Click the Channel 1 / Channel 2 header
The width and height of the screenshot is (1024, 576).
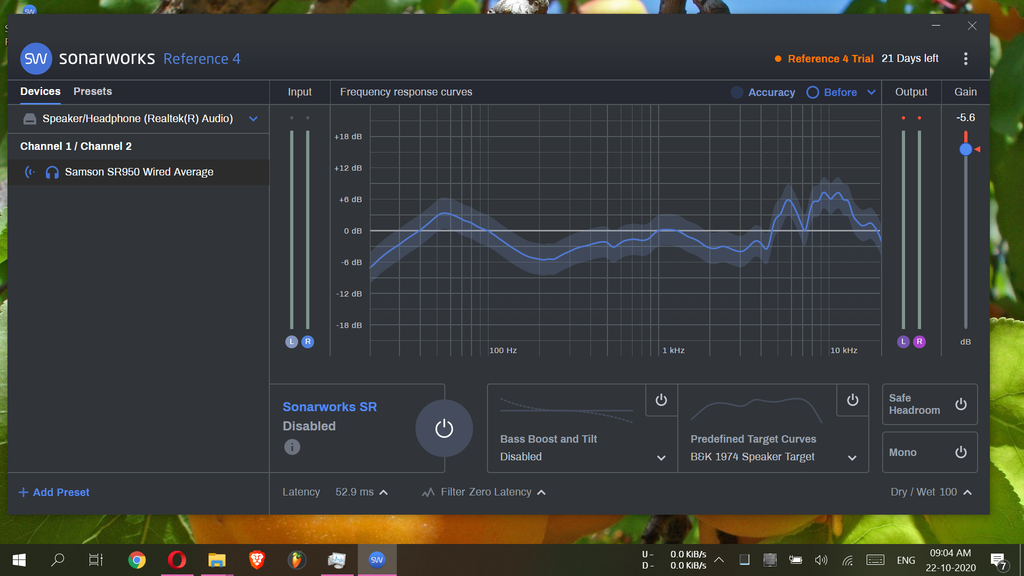pos(76,146)
